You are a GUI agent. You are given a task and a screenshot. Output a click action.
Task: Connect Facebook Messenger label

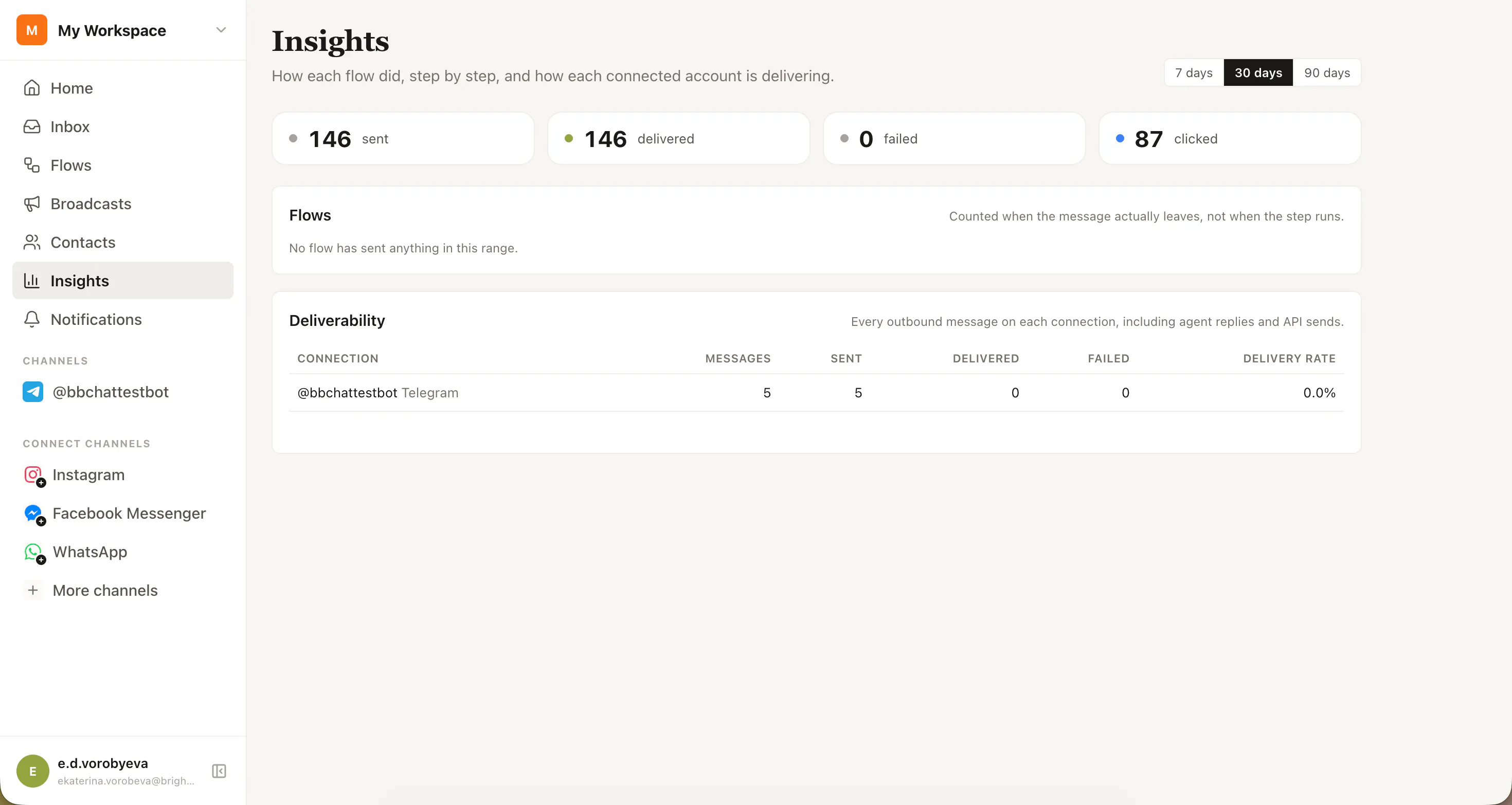[129, 514]
